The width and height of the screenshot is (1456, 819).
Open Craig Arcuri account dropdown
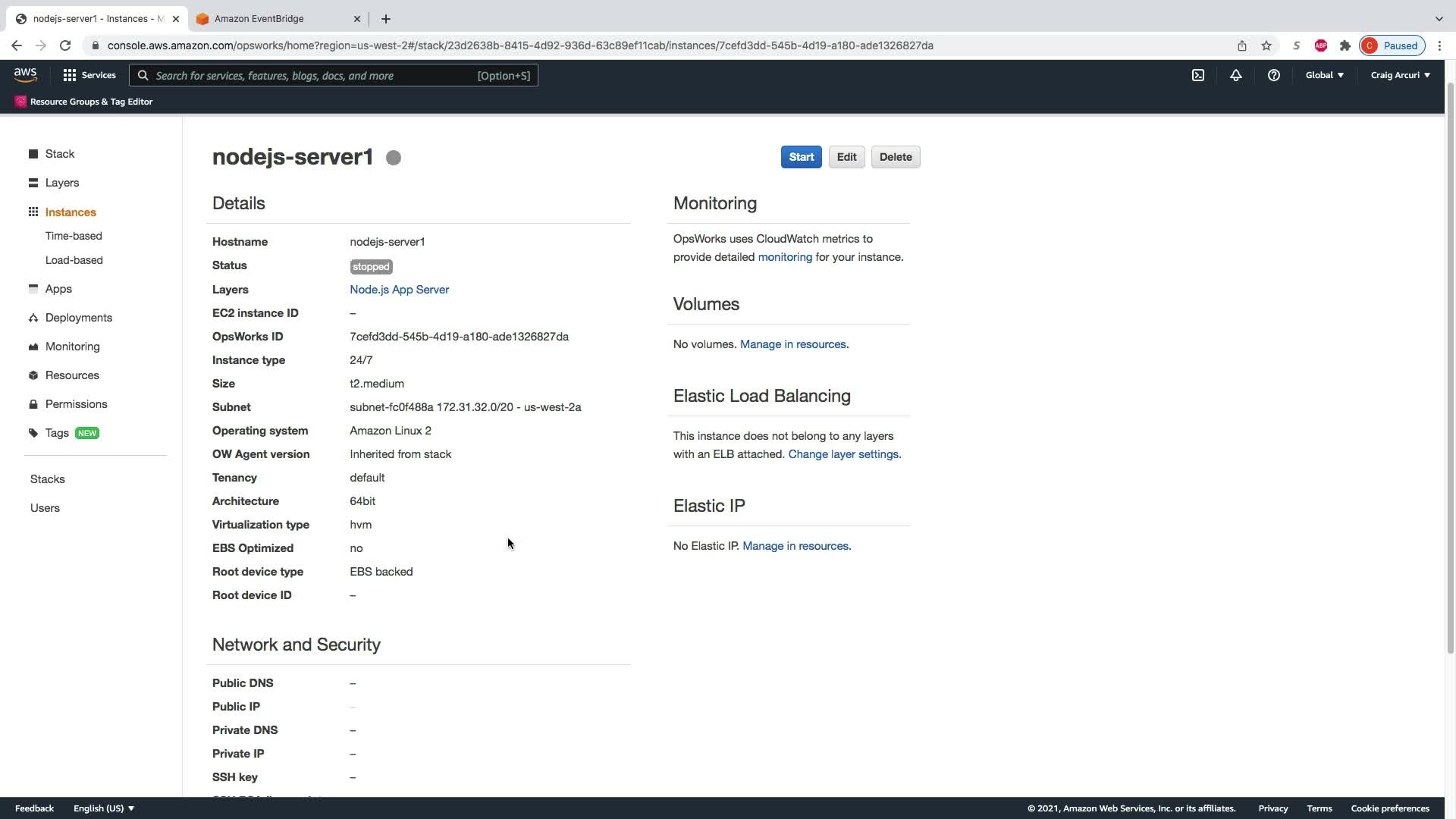coord(1400,75)
